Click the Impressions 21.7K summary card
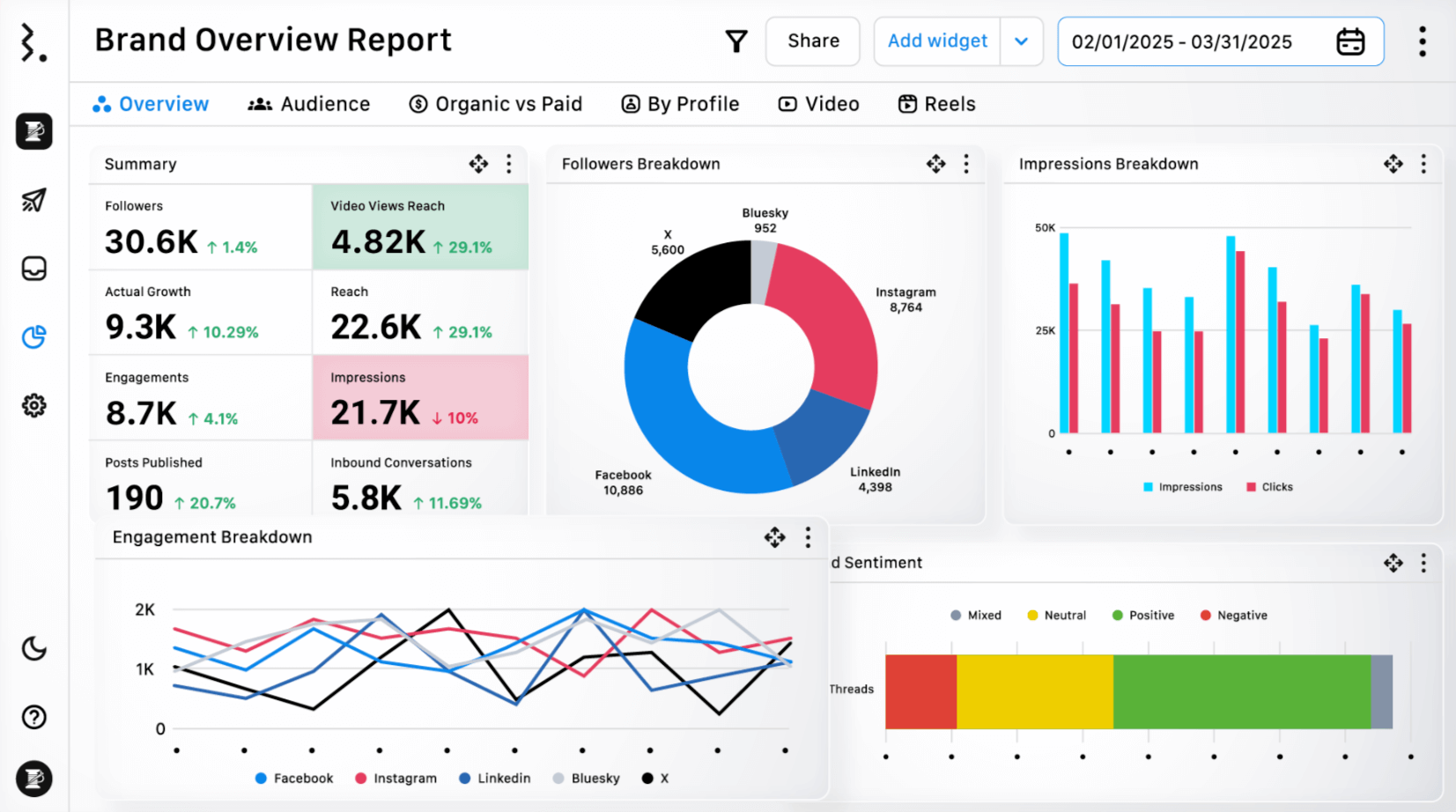 (x=420, y=398)
